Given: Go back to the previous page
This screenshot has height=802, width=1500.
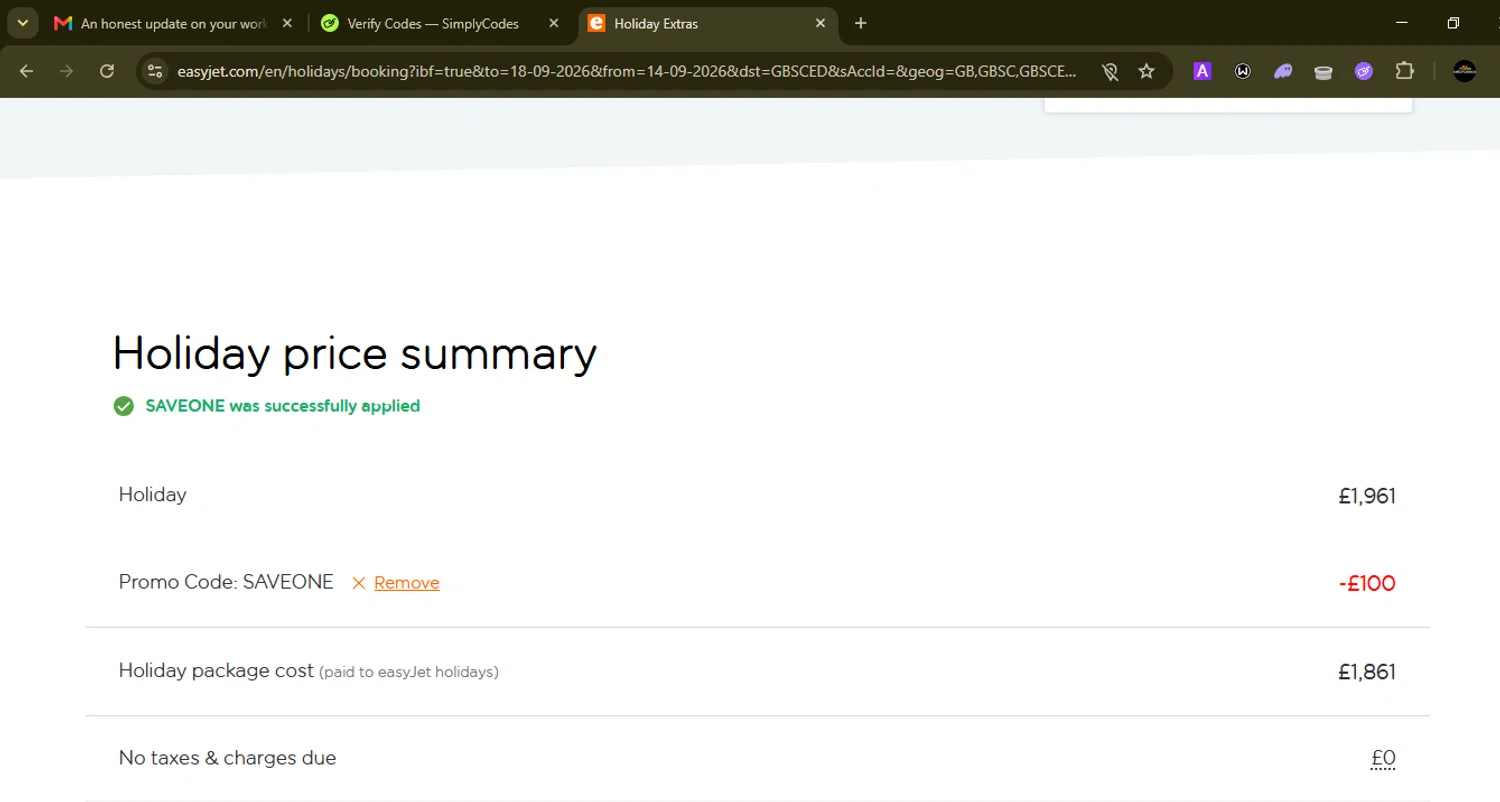Looking at the screenshot, I should (x=27, y=71).
